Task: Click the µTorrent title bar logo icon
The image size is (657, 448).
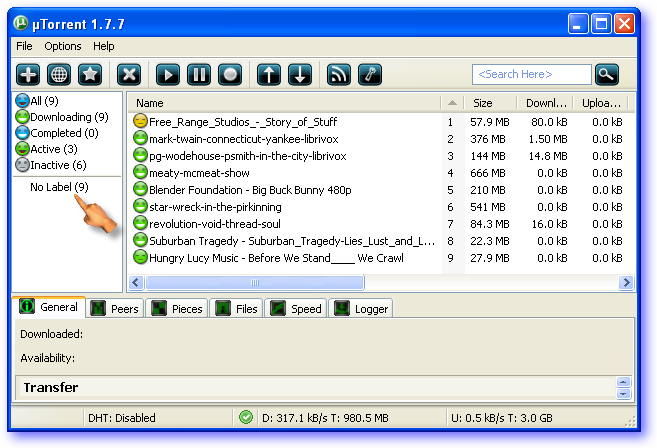Action: click(x=21, y=23)
